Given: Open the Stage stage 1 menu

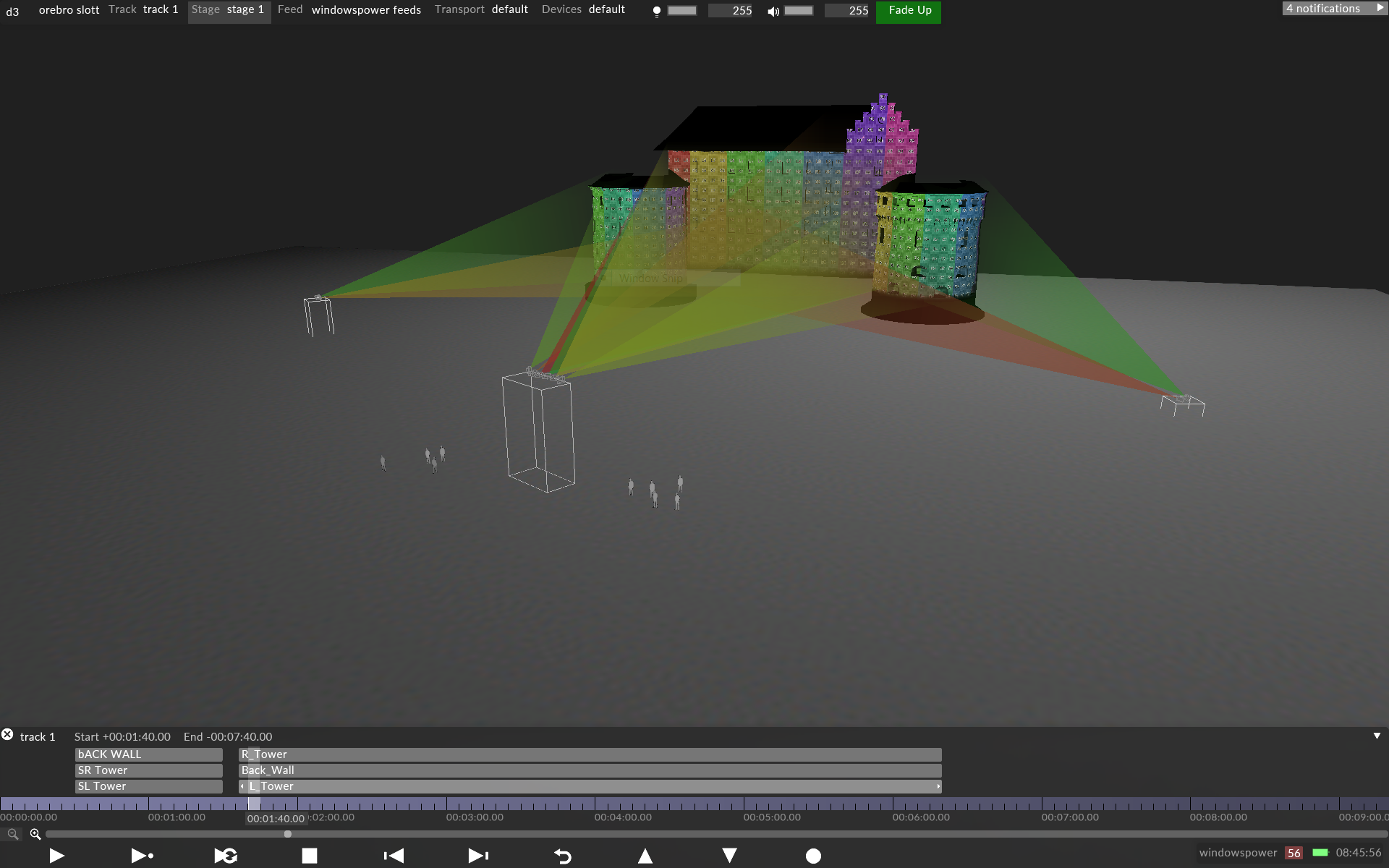Looking at the screenshot, I should click(x=229, y=10).
